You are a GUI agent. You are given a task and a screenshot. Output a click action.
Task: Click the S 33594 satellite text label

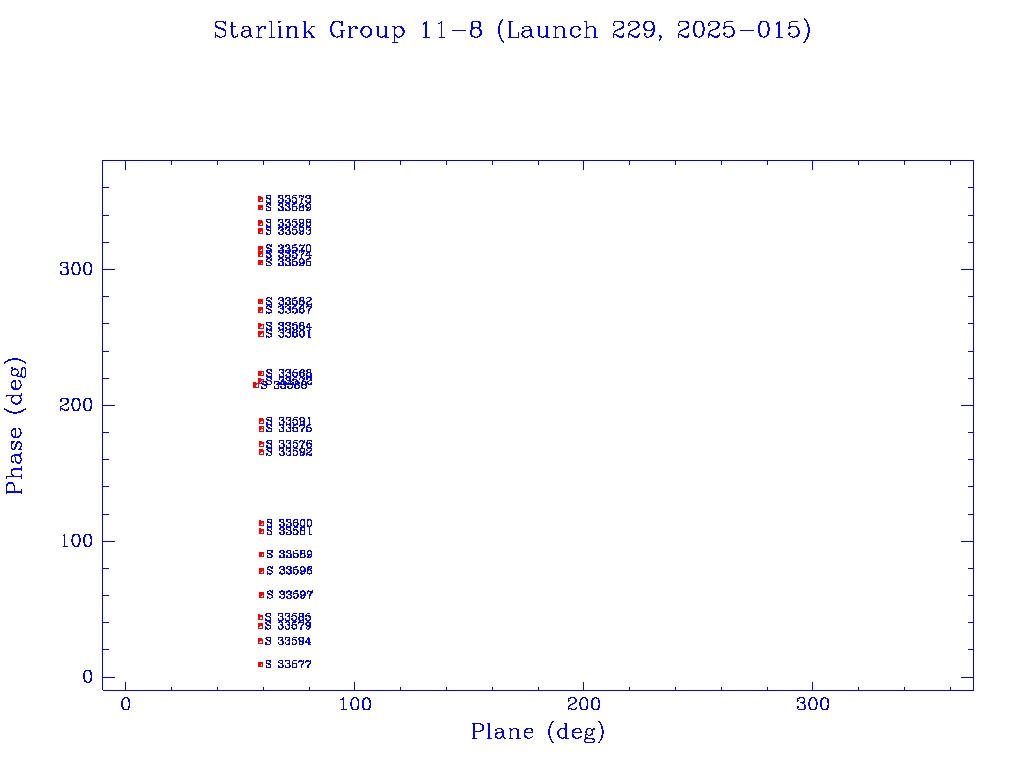pos(289,641)
